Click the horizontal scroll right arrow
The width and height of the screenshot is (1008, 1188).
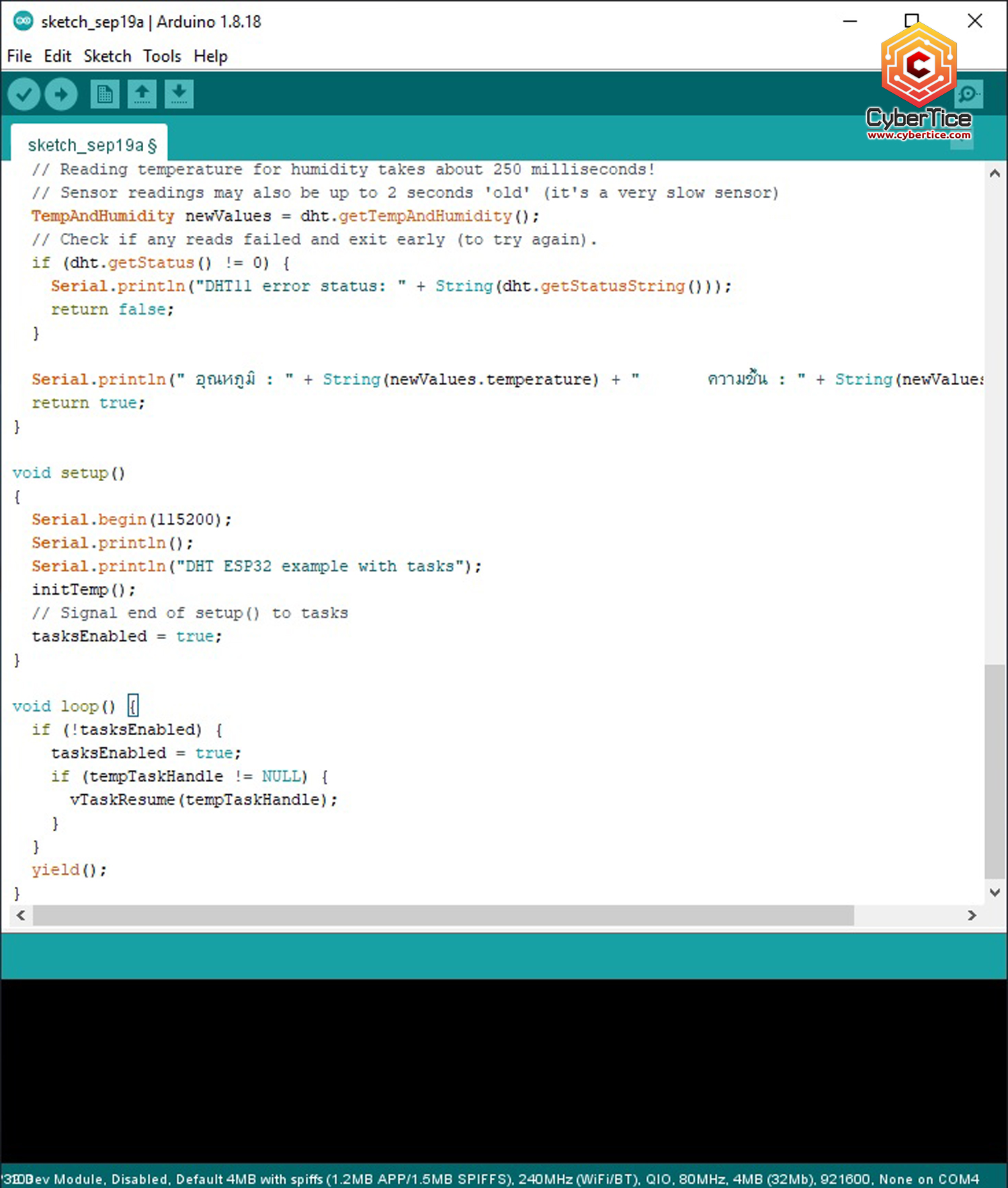tap(972, 915)
